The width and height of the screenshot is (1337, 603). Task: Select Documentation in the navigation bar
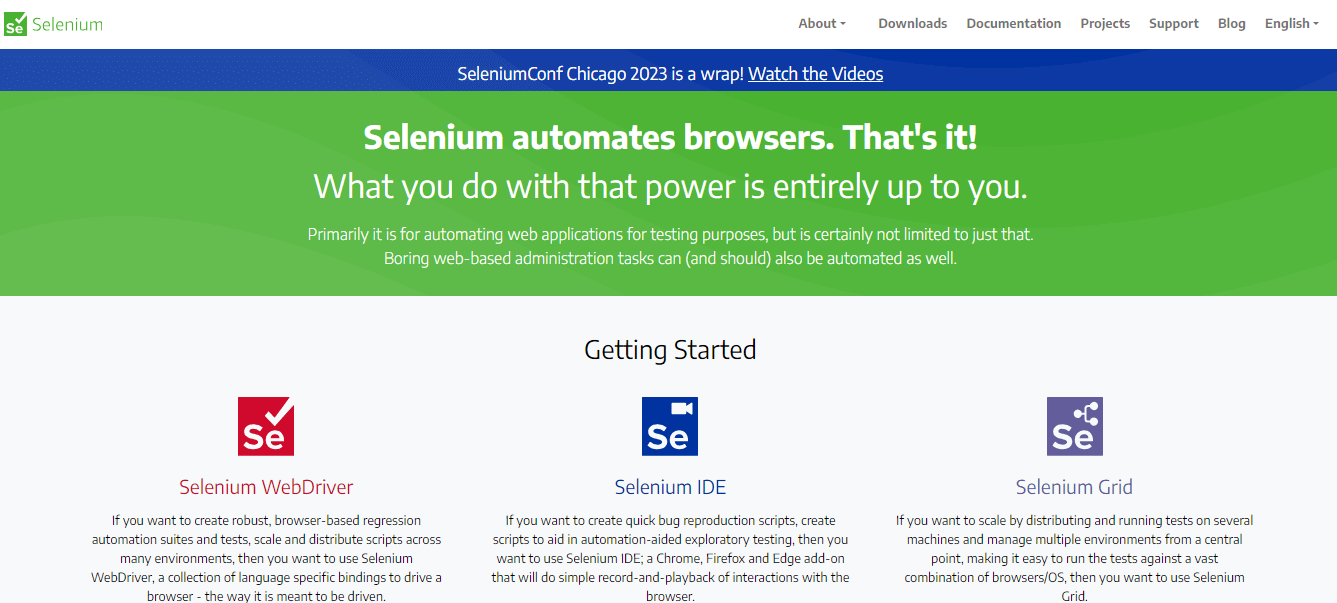[x=1014, y=23]
